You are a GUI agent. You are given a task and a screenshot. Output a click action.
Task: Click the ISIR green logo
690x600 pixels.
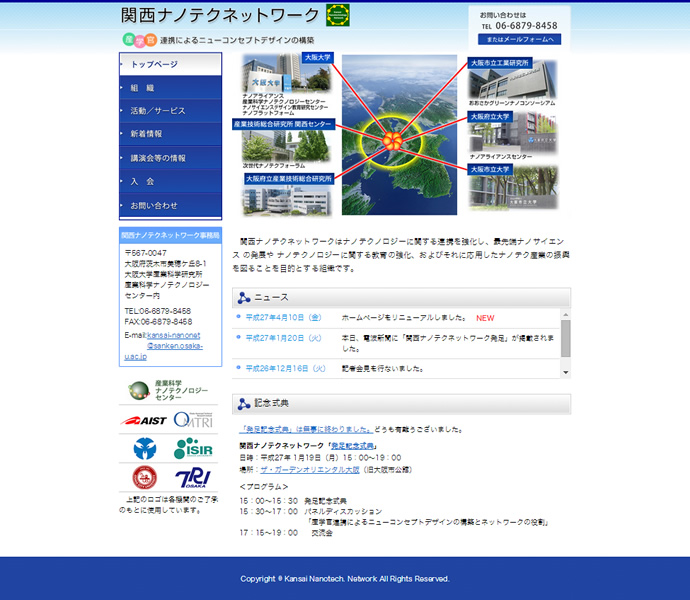tap(193, 448)
